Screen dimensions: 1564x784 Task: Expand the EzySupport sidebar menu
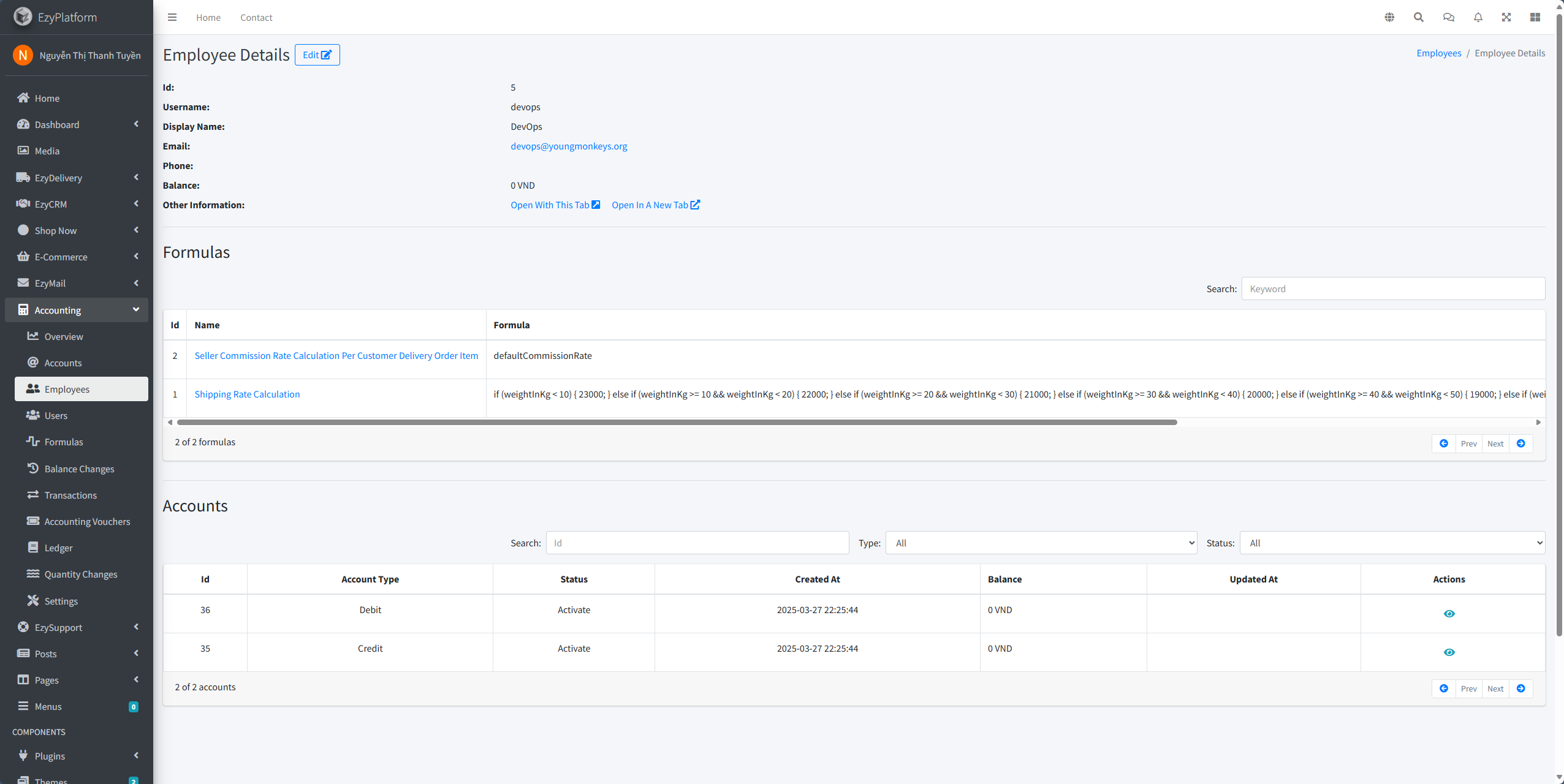click(x=77, y=627)
